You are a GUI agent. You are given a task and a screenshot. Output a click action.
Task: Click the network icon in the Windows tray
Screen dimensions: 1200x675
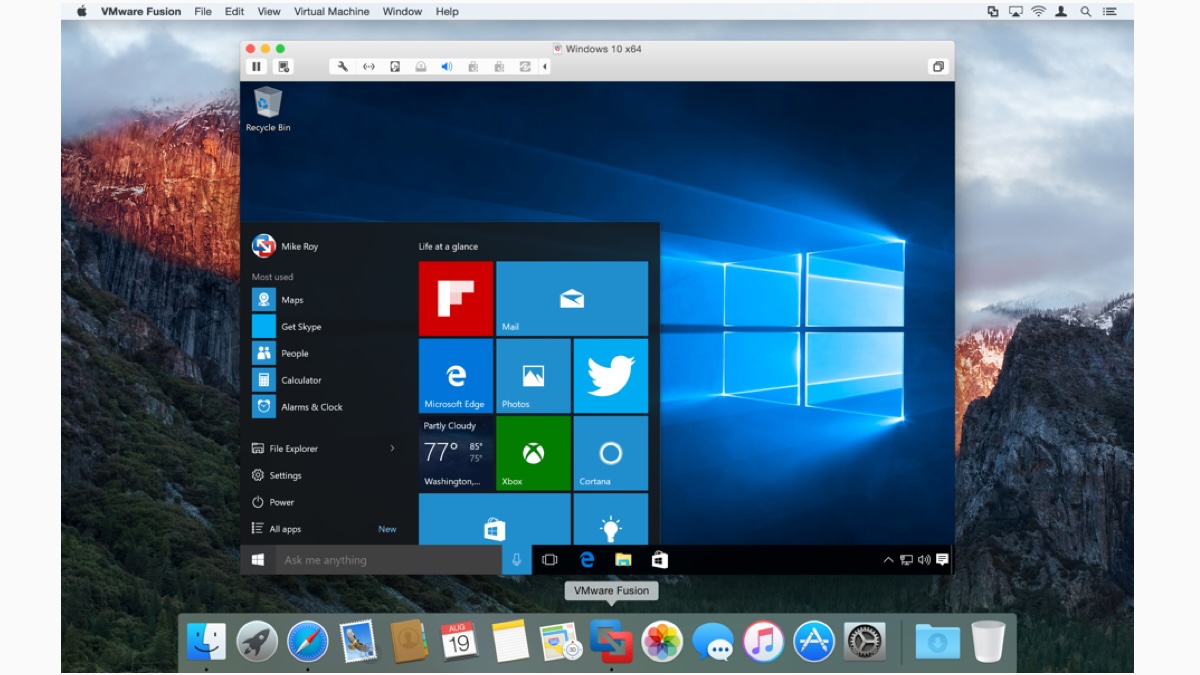[x=906, y=560]
